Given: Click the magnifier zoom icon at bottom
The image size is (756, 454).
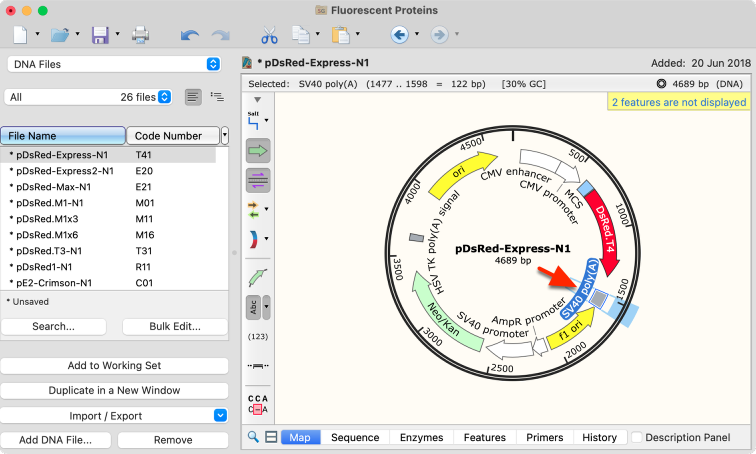Looking at the screenshot, I should pos(253,437).
